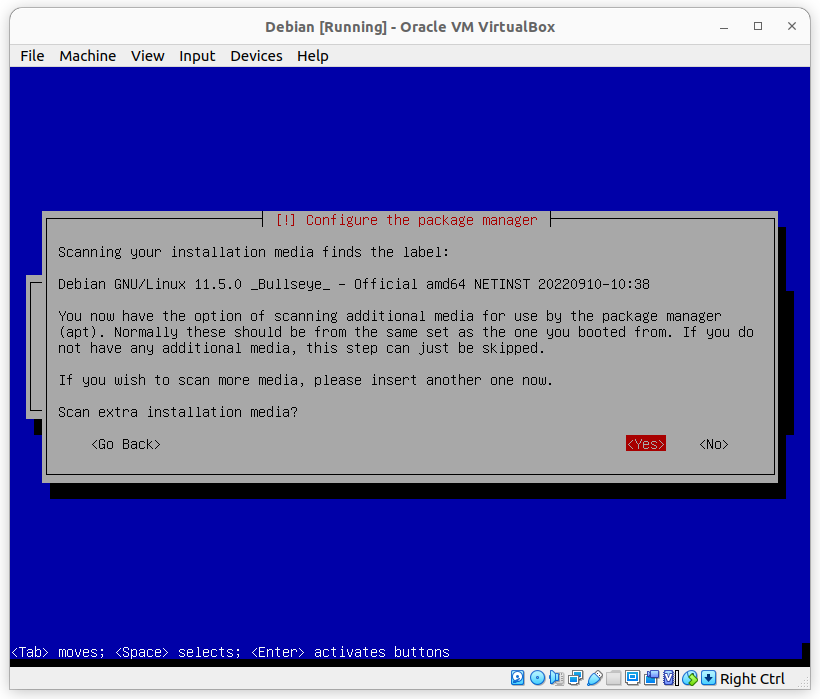This screenshot has width=820, height=699.
Task: Click the optical drives status icon
Action: click(538, 678)
